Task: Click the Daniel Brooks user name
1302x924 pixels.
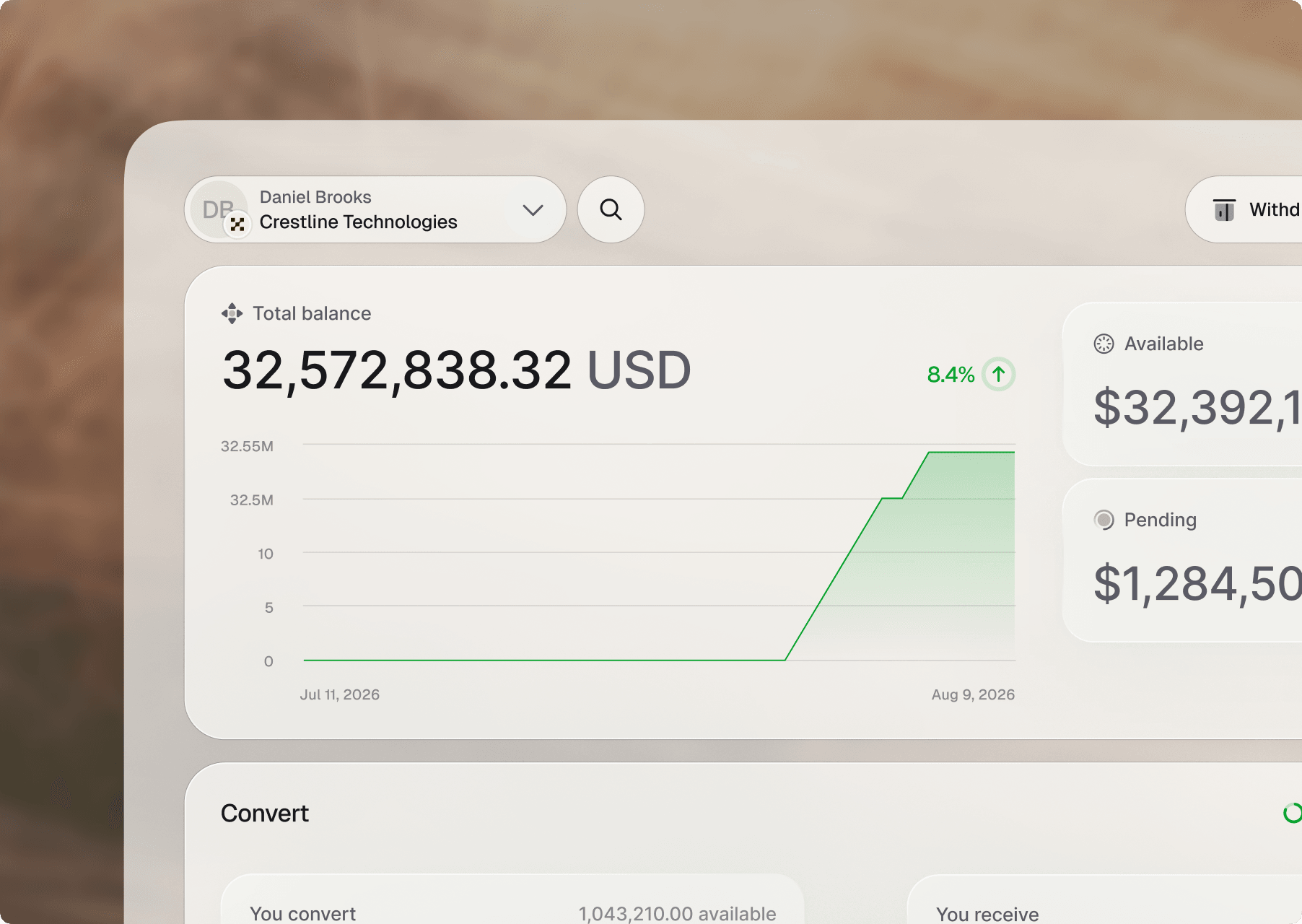Action: click(315, 197)
